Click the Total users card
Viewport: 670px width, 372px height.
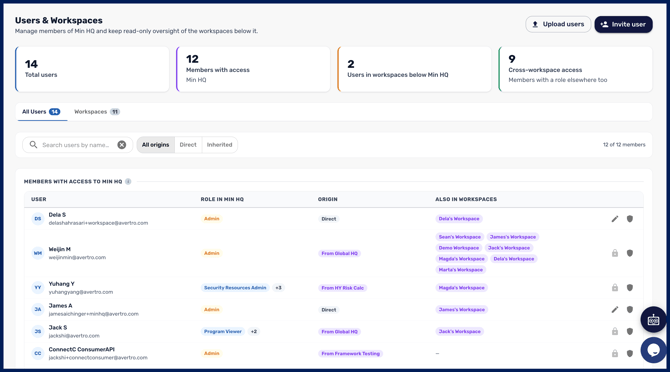92,69
